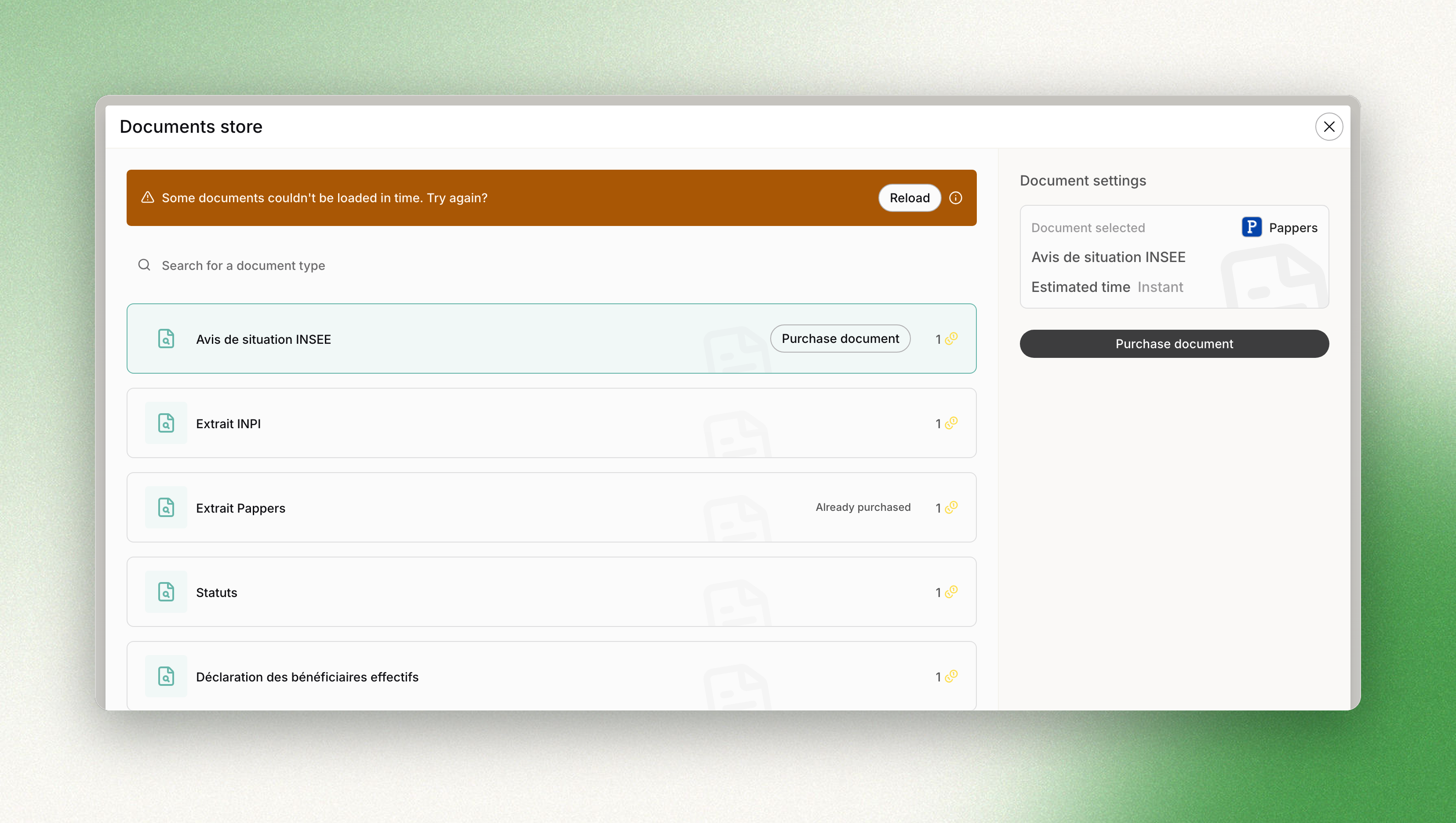
Task: Click the dark Purchase document button
Action: (1174, 344)
